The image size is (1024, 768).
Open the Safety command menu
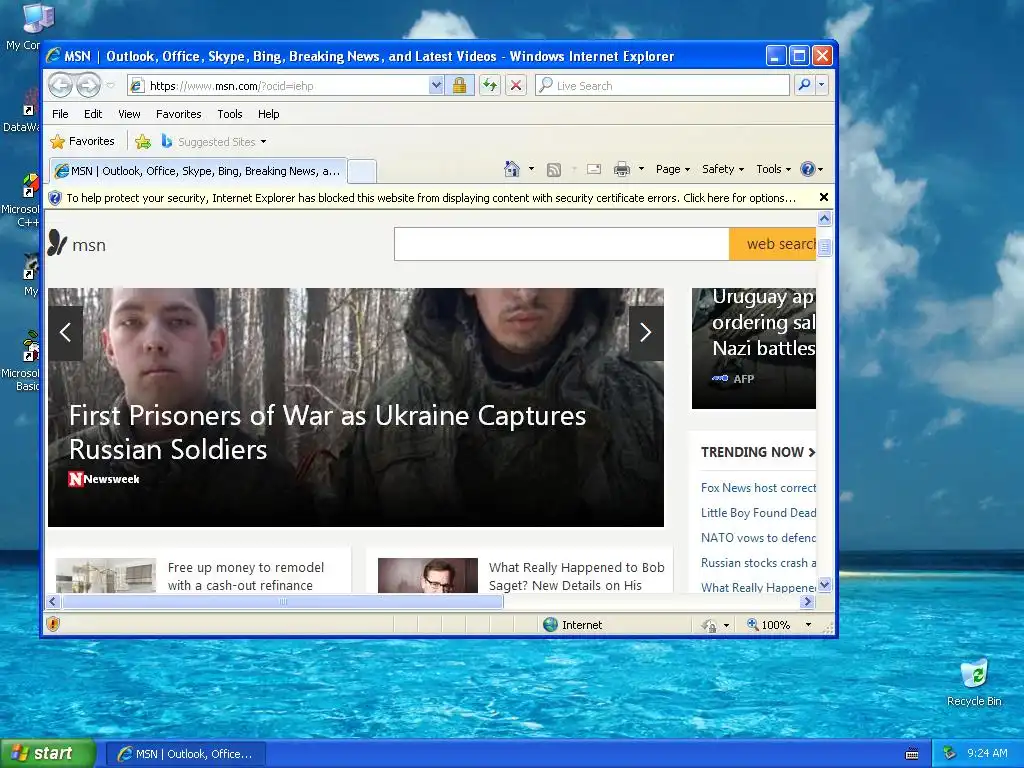click(722, 169)
